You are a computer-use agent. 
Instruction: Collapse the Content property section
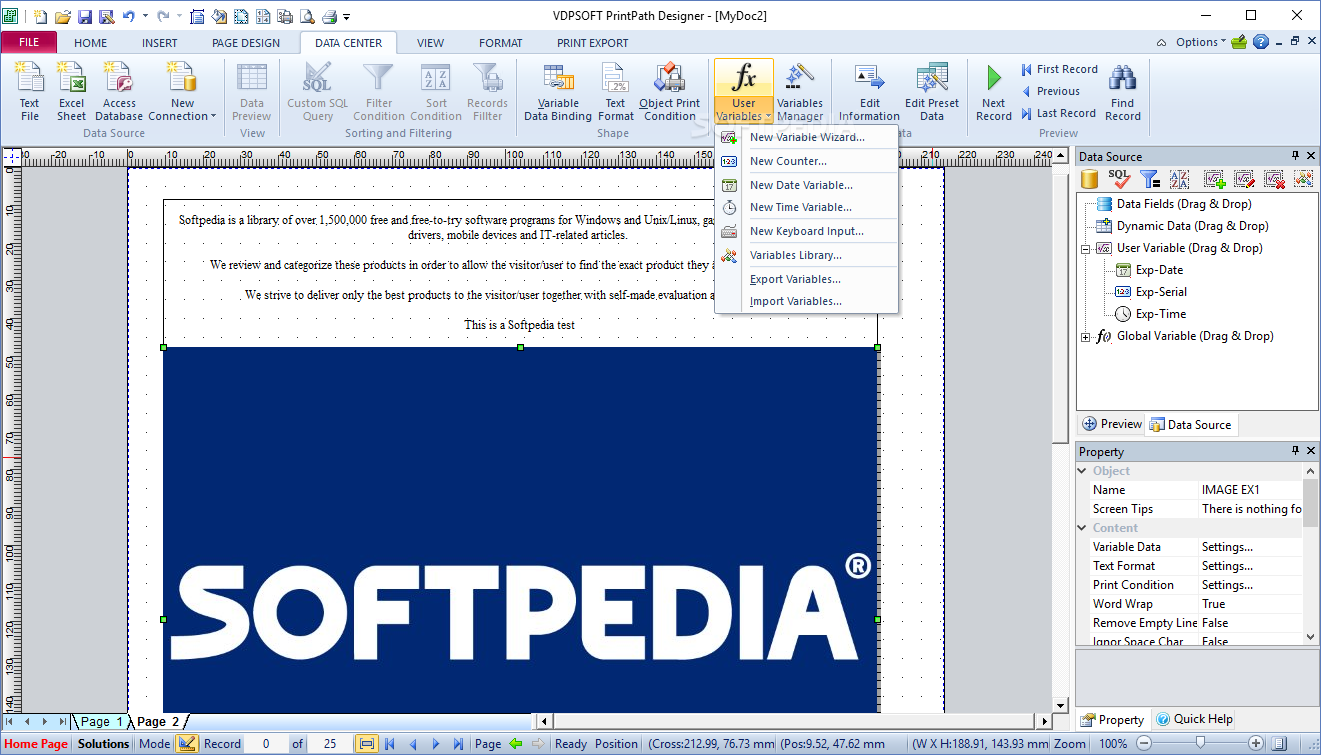pos(1083,528)
